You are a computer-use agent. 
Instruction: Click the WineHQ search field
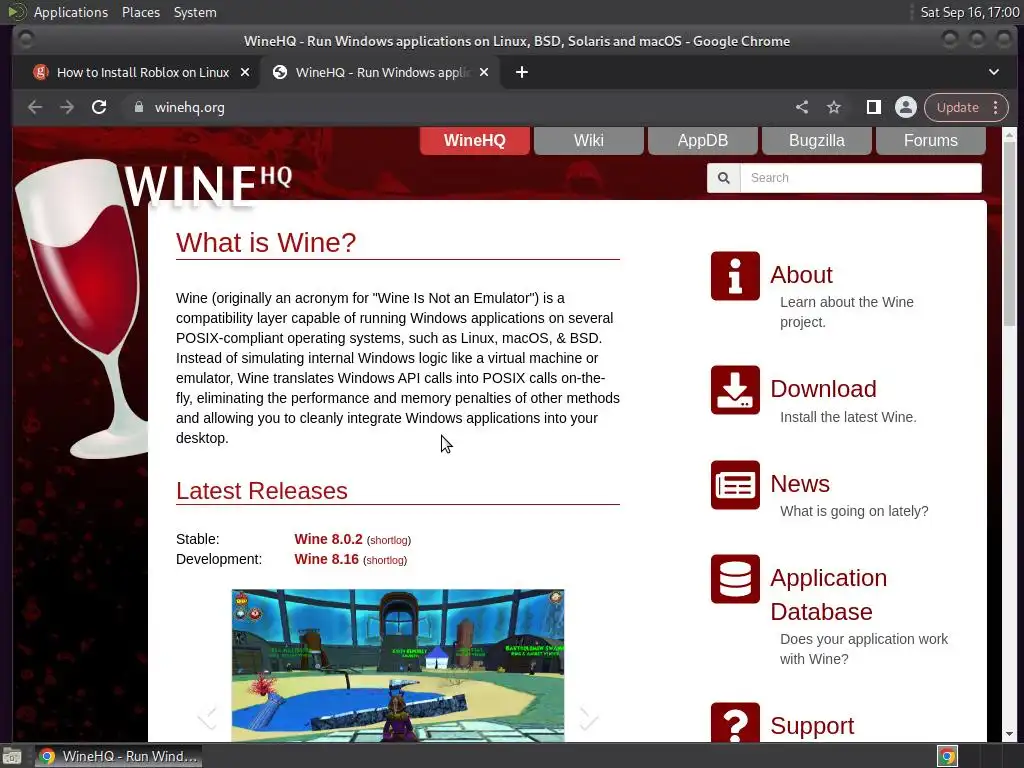[861, 178]
